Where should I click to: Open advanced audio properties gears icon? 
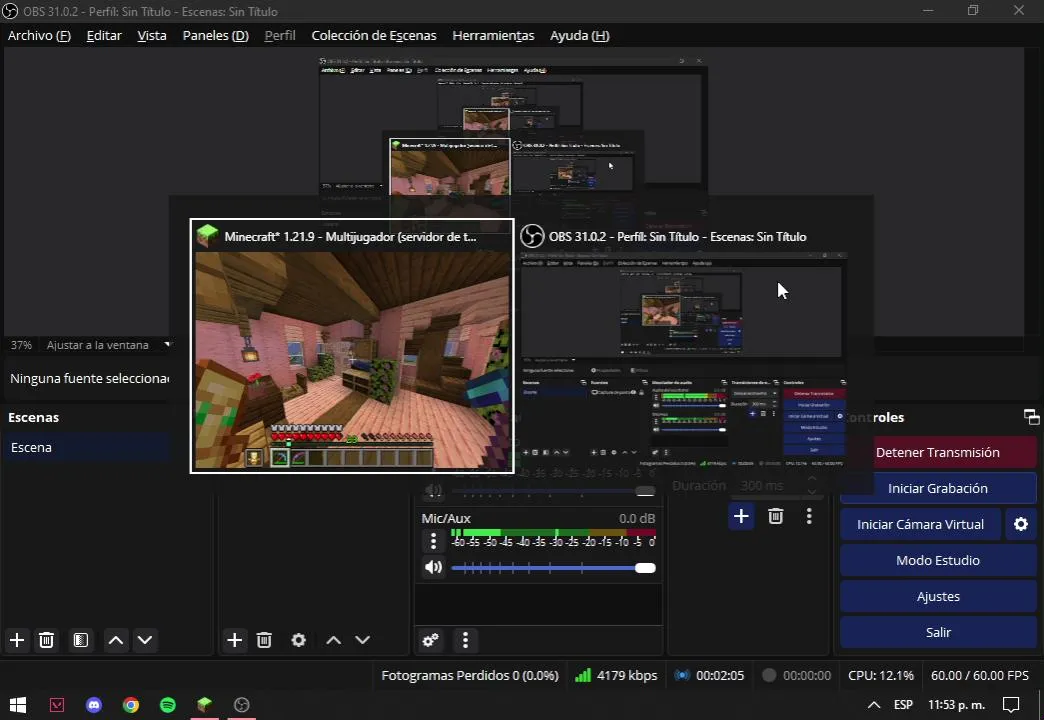pyautogui.click(x=431, y=640)
